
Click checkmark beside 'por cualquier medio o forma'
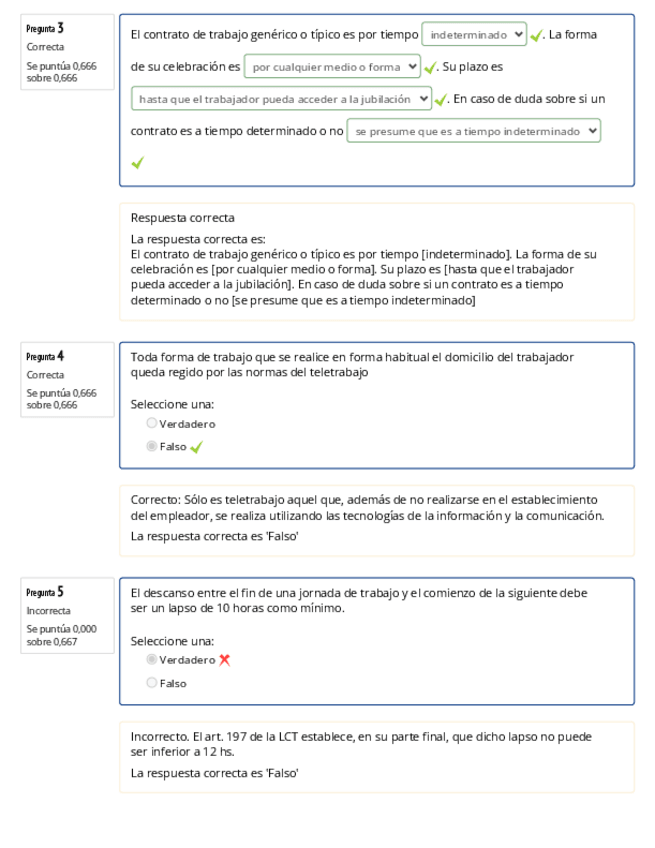[x=431, y=68]
